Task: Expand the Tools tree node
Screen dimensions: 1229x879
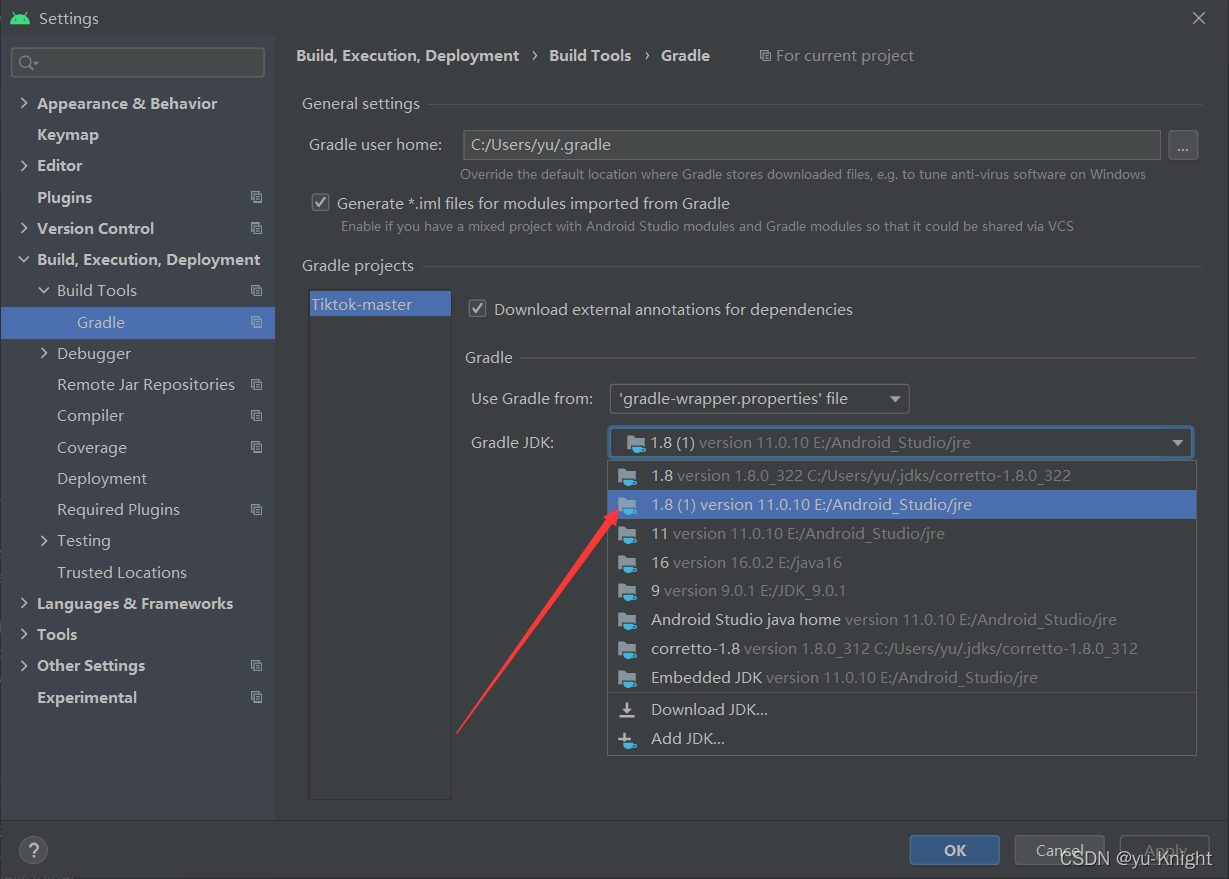Action: [x=25, y=634]
